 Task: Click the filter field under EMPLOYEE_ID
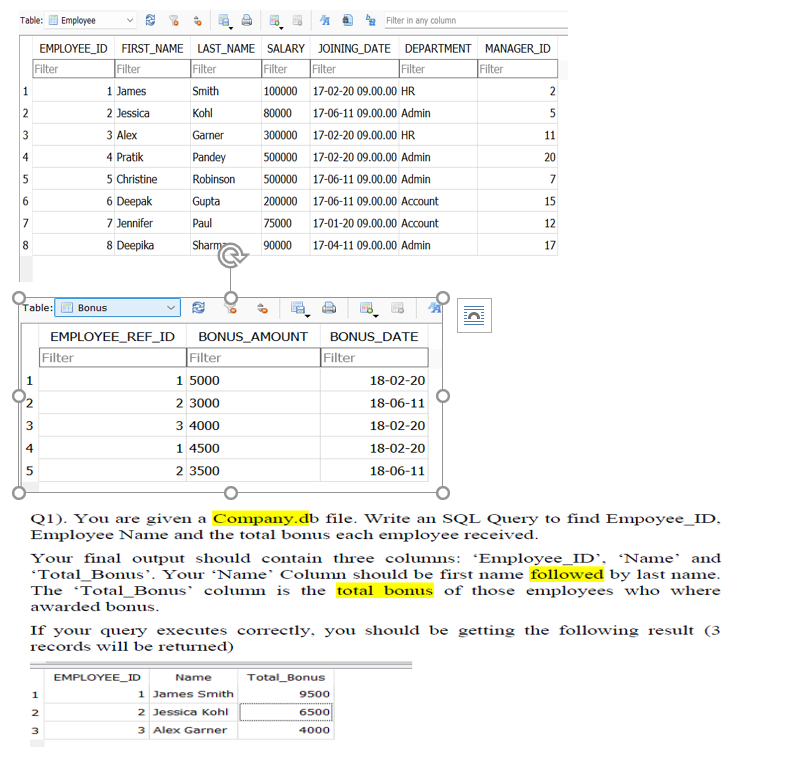click(x=73, y=69)
